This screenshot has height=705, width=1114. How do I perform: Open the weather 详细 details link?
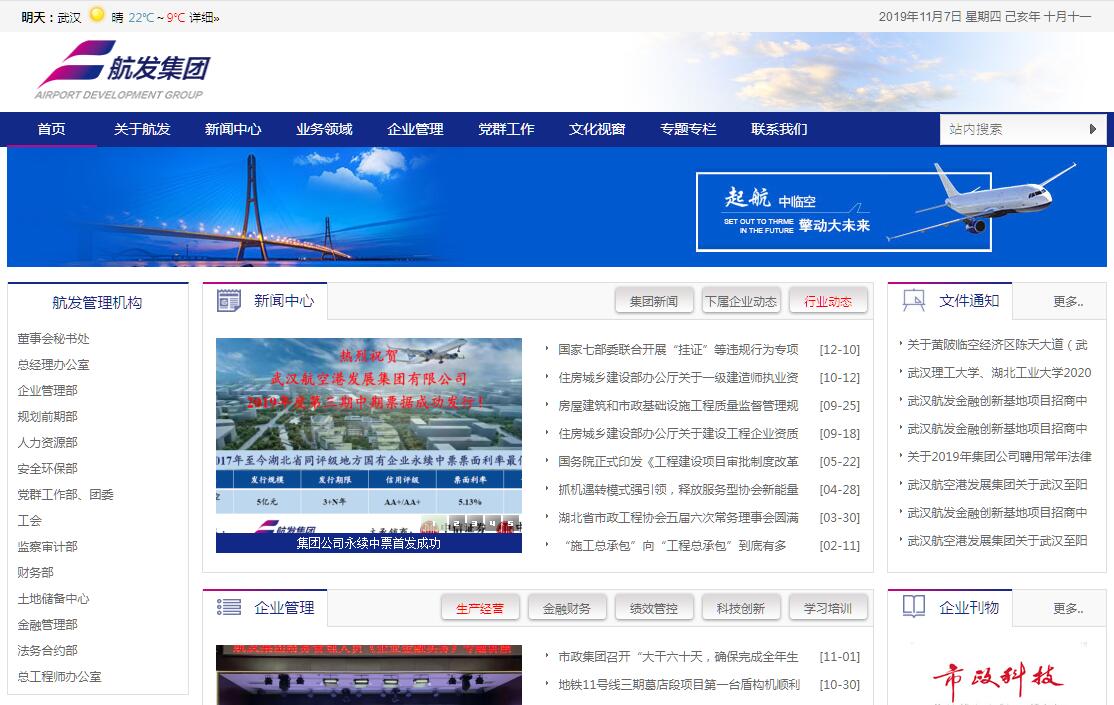204,17
